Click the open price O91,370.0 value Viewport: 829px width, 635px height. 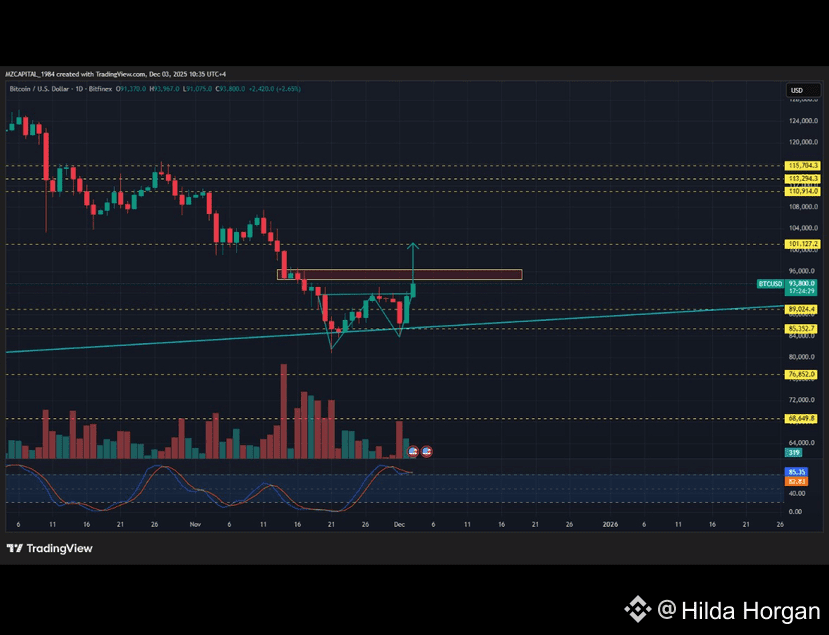point(132,89)
